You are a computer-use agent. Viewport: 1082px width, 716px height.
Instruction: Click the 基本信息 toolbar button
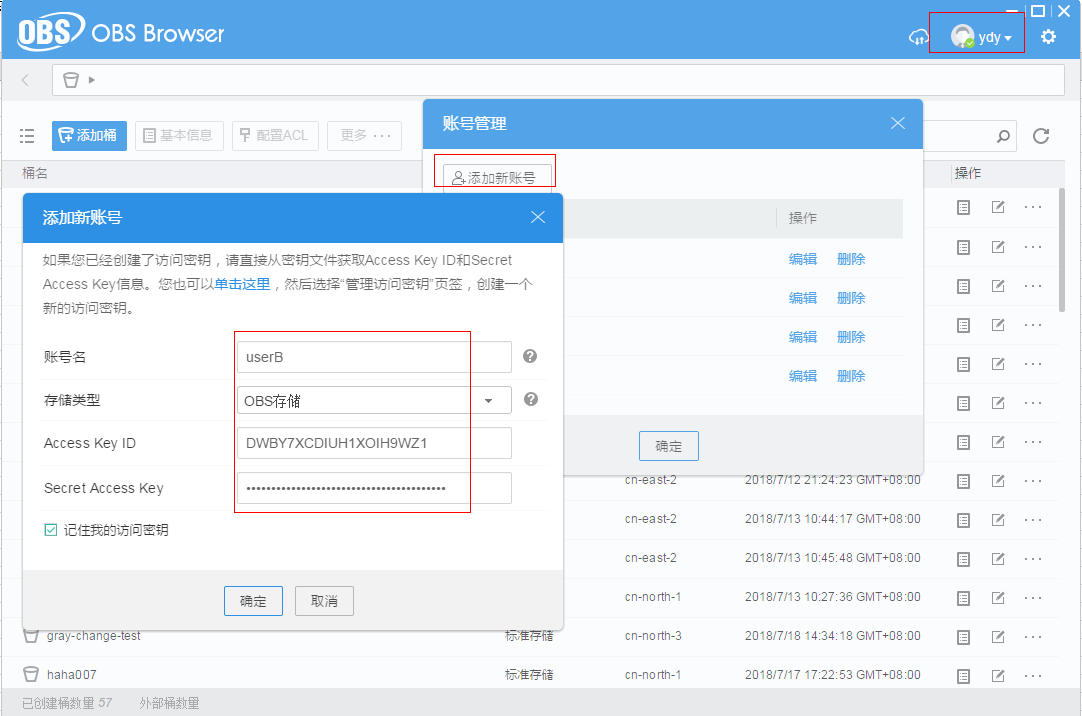(179, 135)
